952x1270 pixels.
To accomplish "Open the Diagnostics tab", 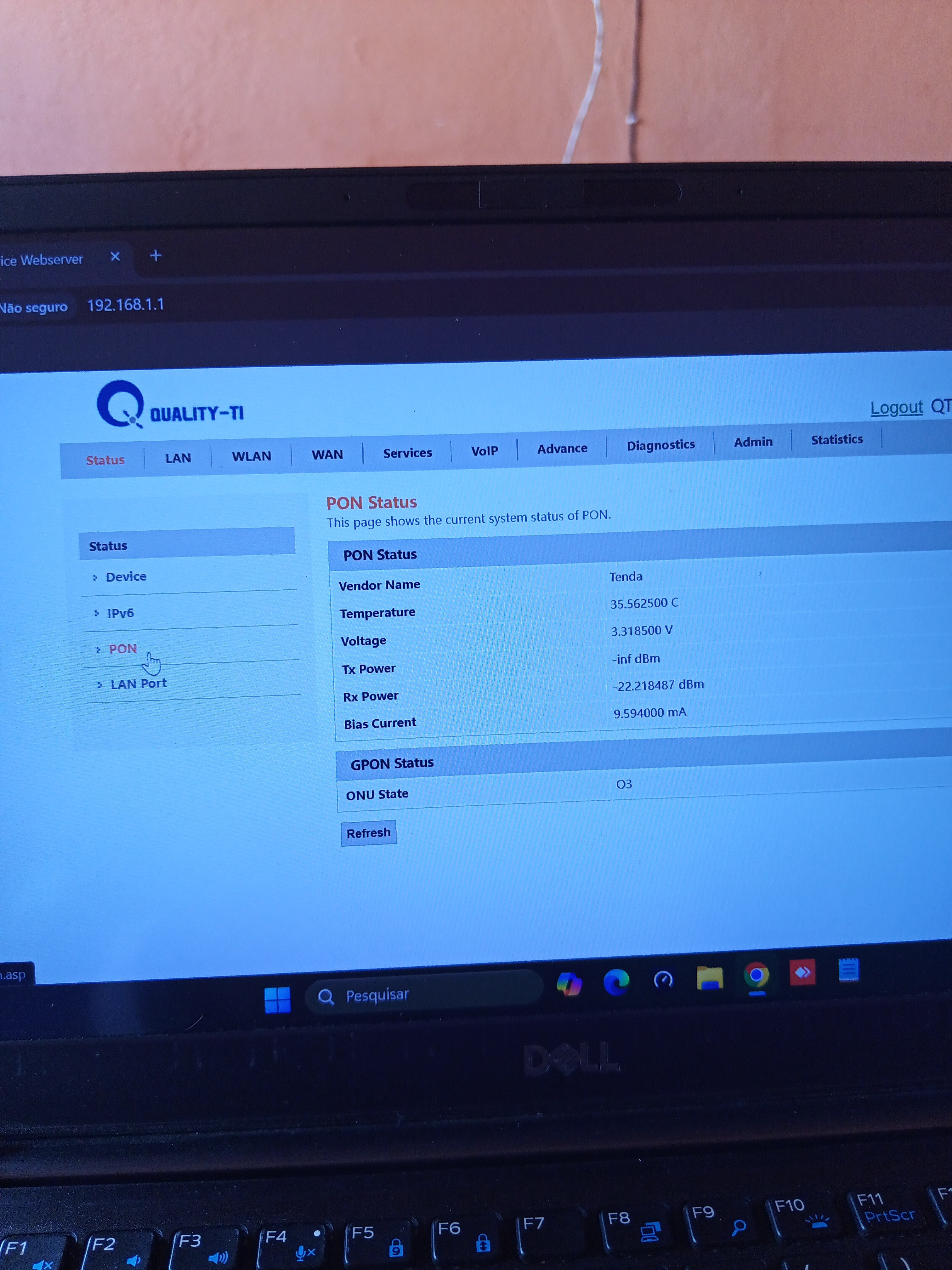I will pyautogui.click(x=660, y=445).
